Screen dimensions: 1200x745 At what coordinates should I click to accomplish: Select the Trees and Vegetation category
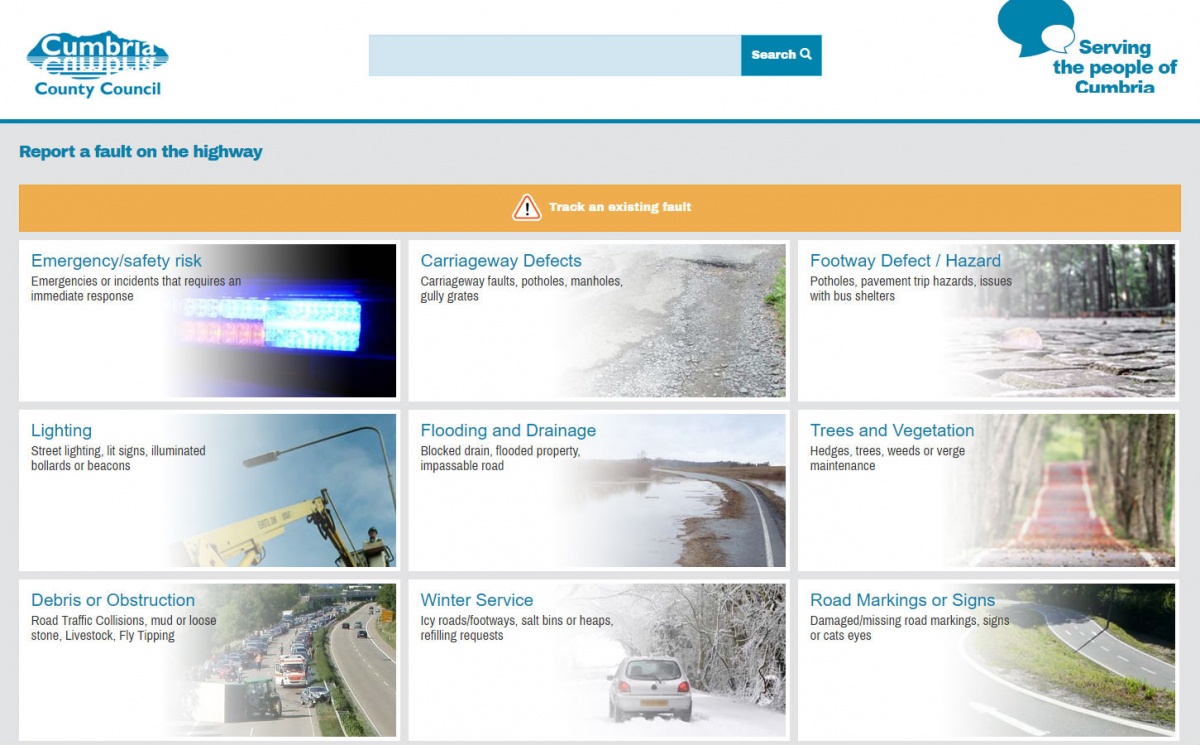coord(892,431)
